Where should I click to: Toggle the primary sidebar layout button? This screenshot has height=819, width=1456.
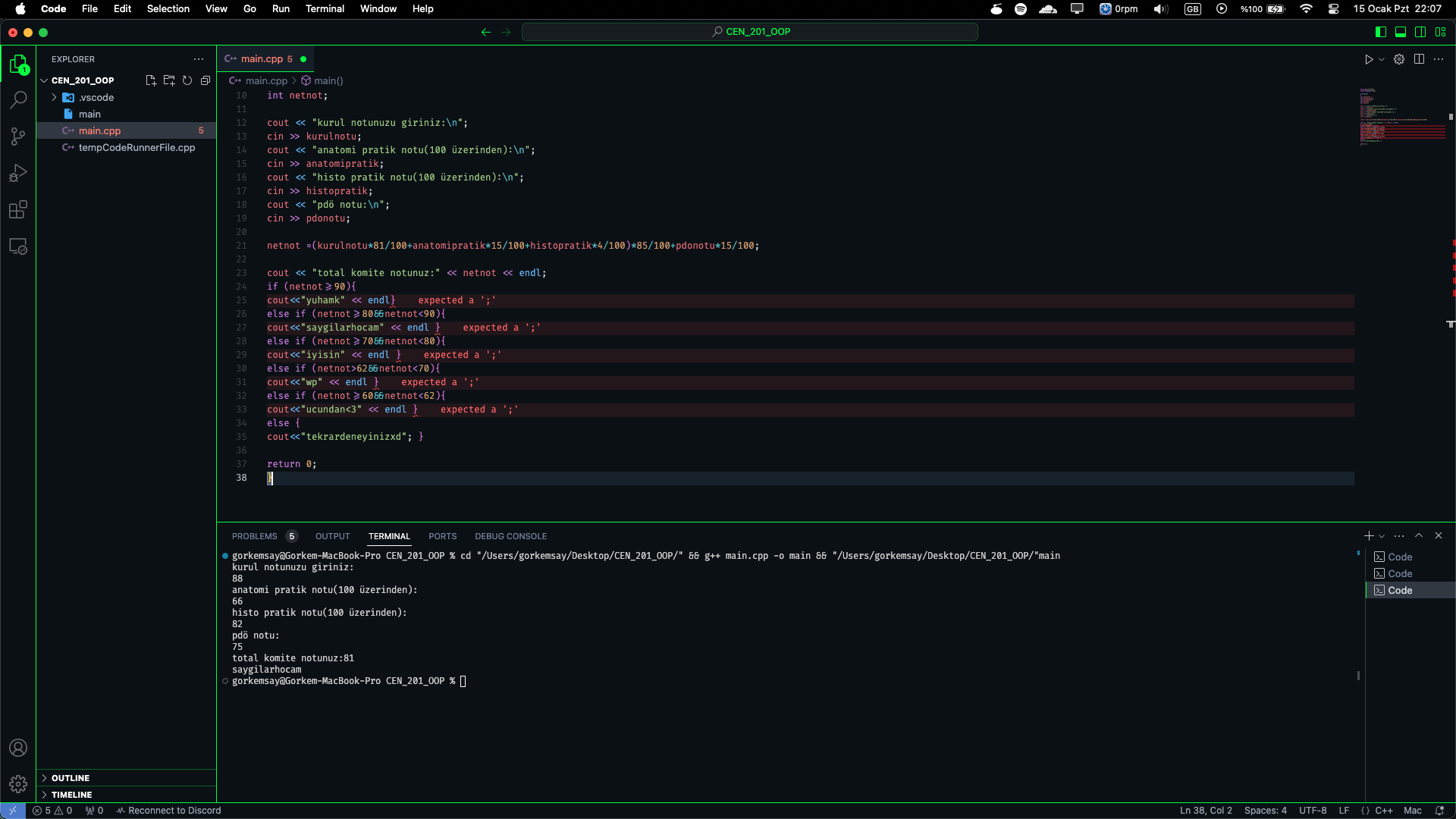[1380, 32]
